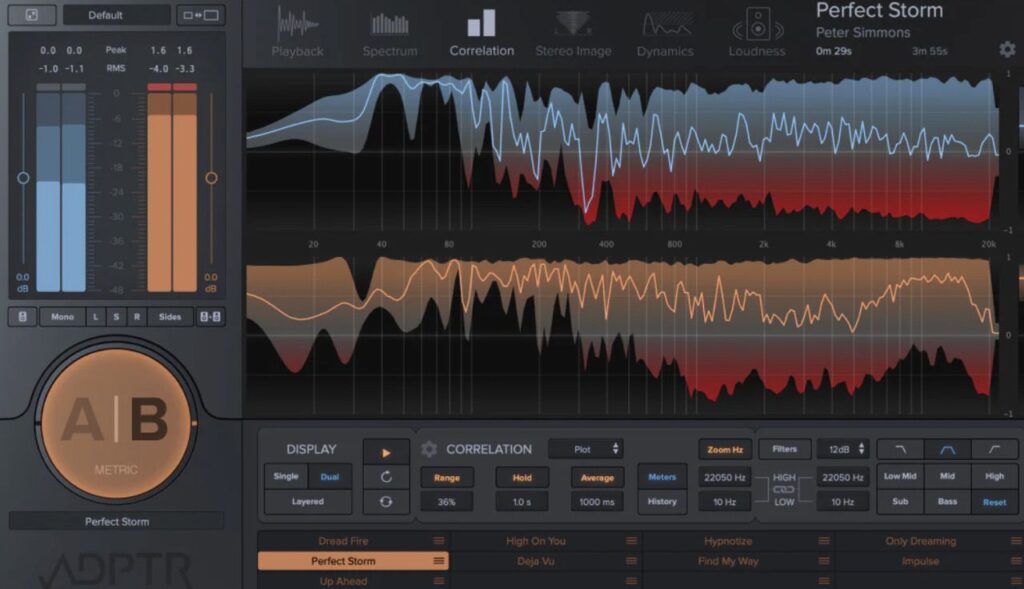
Task: Click the gear icon beside CORRELATION
Action: [429, 449]
